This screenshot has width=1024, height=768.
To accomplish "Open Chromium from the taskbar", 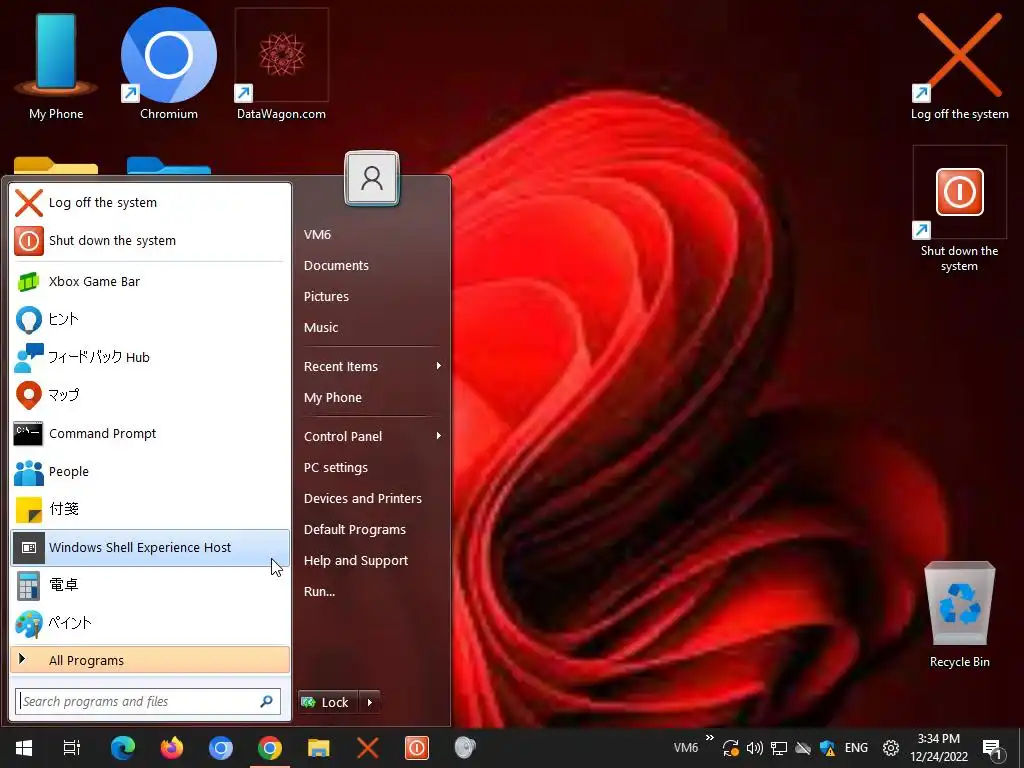I will tap(221, 748).
